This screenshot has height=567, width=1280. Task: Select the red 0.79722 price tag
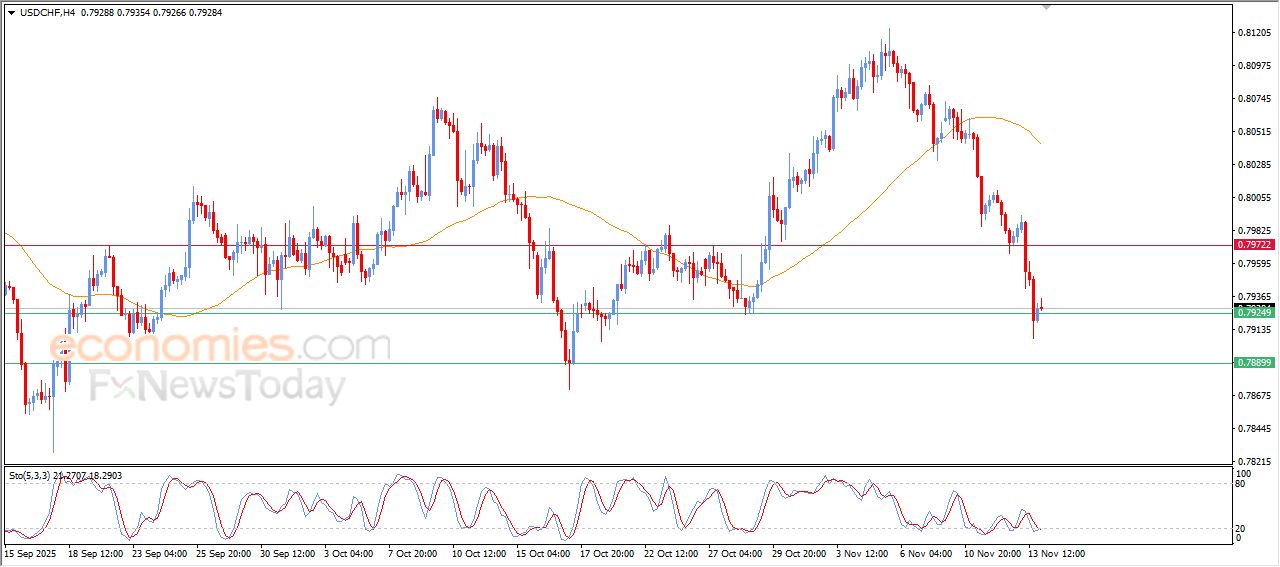[x=1254, y=244]
